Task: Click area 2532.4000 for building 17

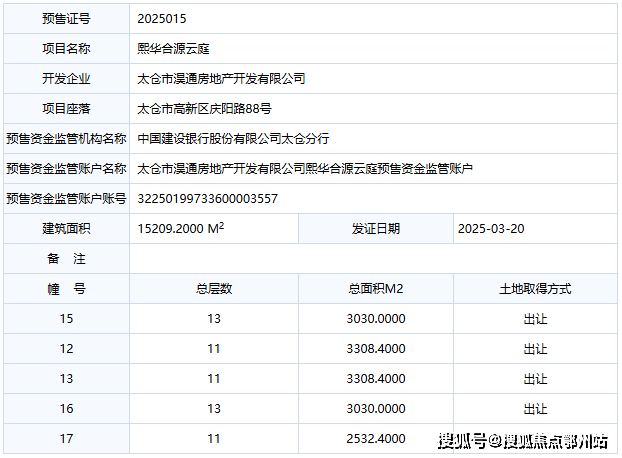Action: 376,439
